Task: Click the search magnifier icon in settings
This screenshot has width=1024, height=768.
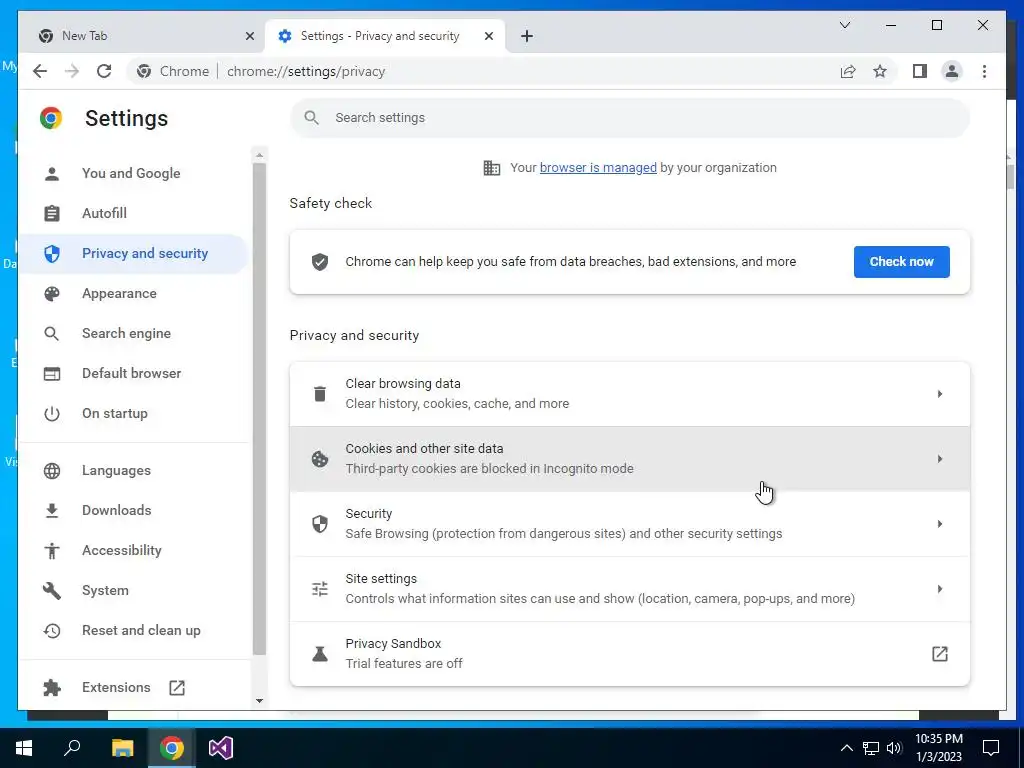Action: 312,118
